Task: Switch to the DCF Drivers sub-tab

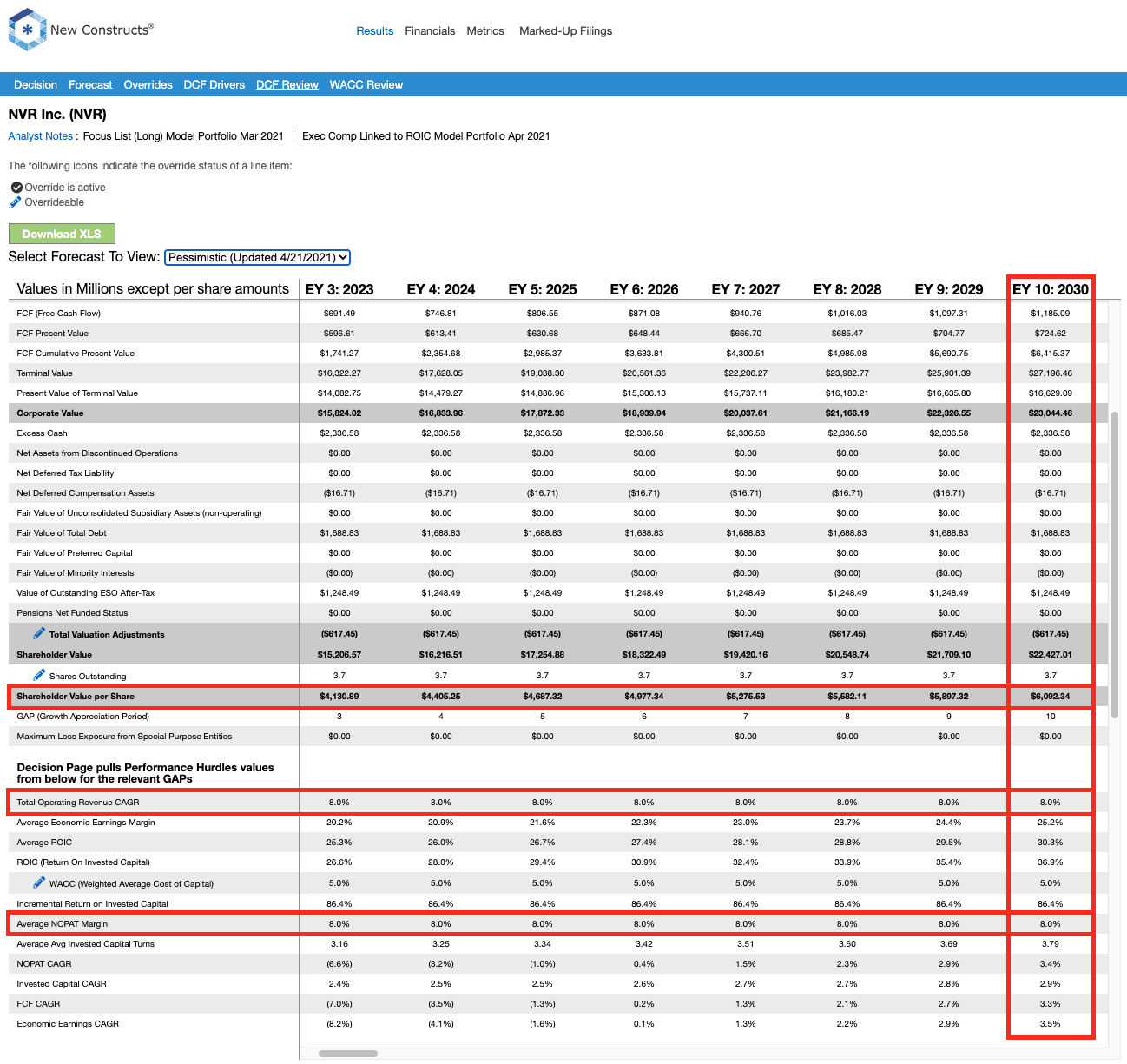Action: [214, 84]
